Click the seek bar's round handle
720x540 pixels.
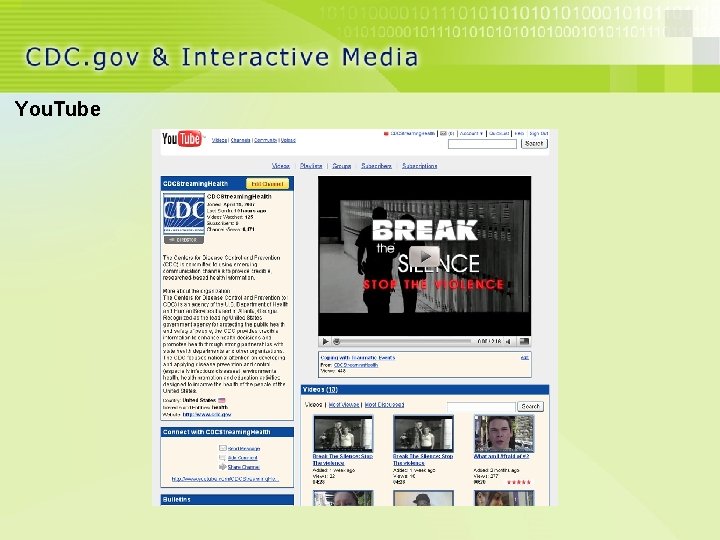point(336,341)
